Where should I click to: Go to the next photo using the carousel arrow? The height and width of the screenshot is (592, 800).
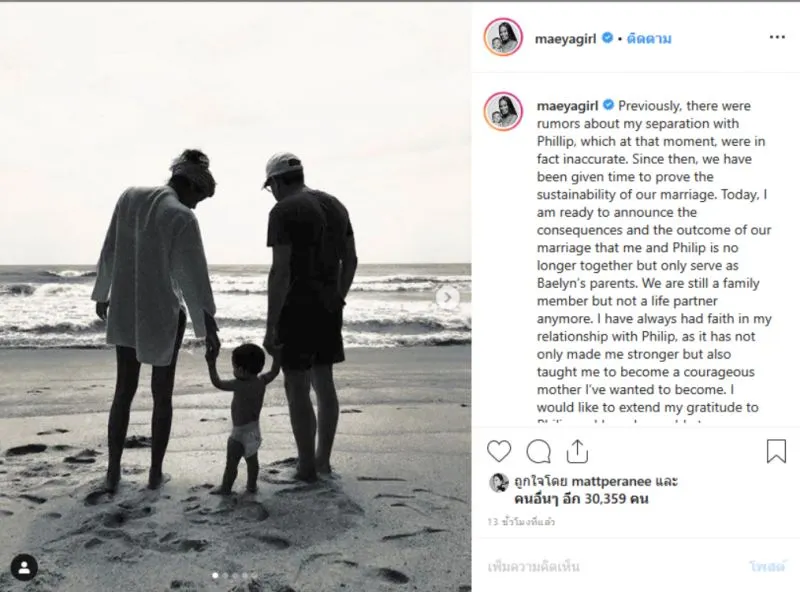[x=447, y=297]
